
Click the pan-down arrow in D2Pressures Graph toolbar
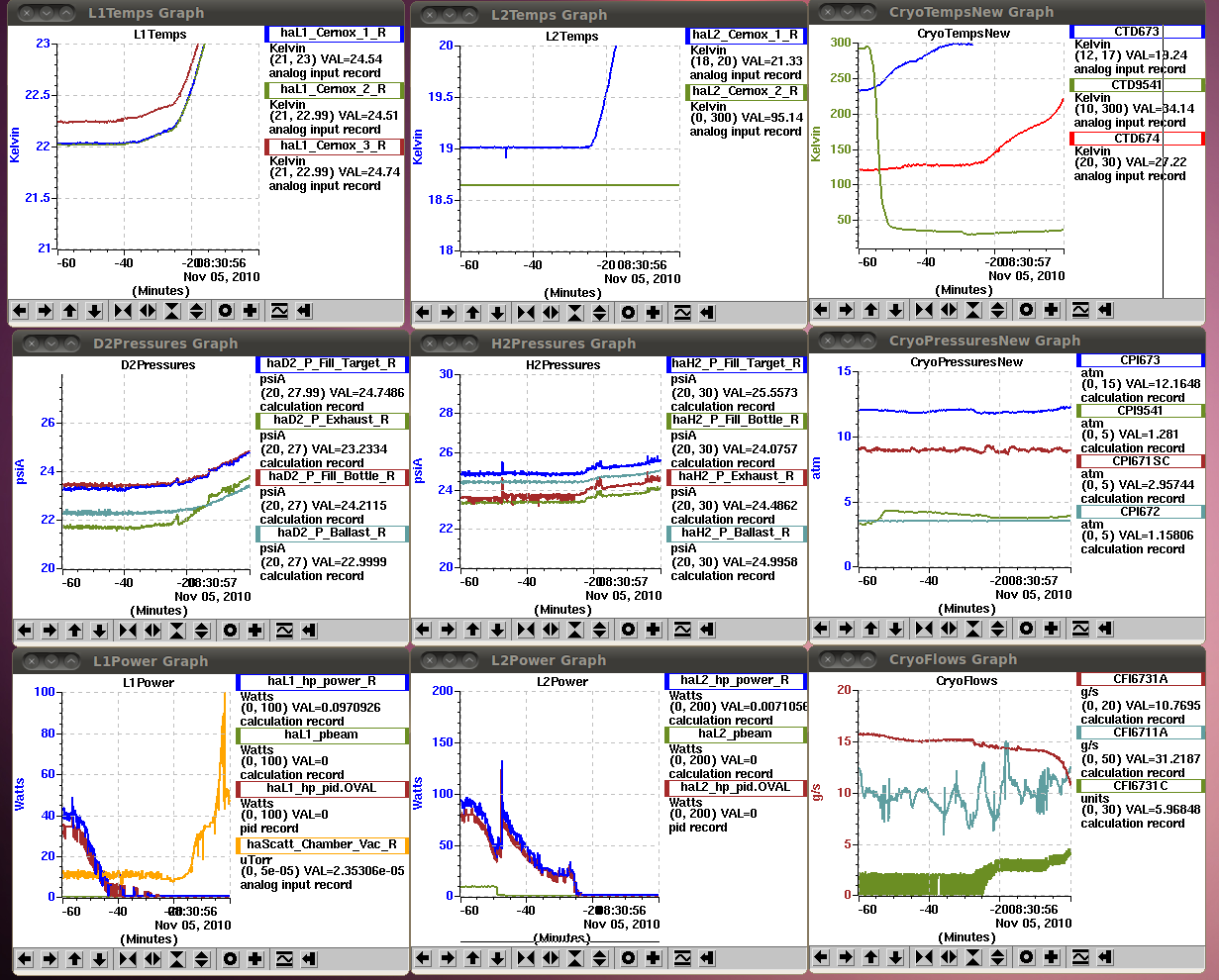coord(99,630)
